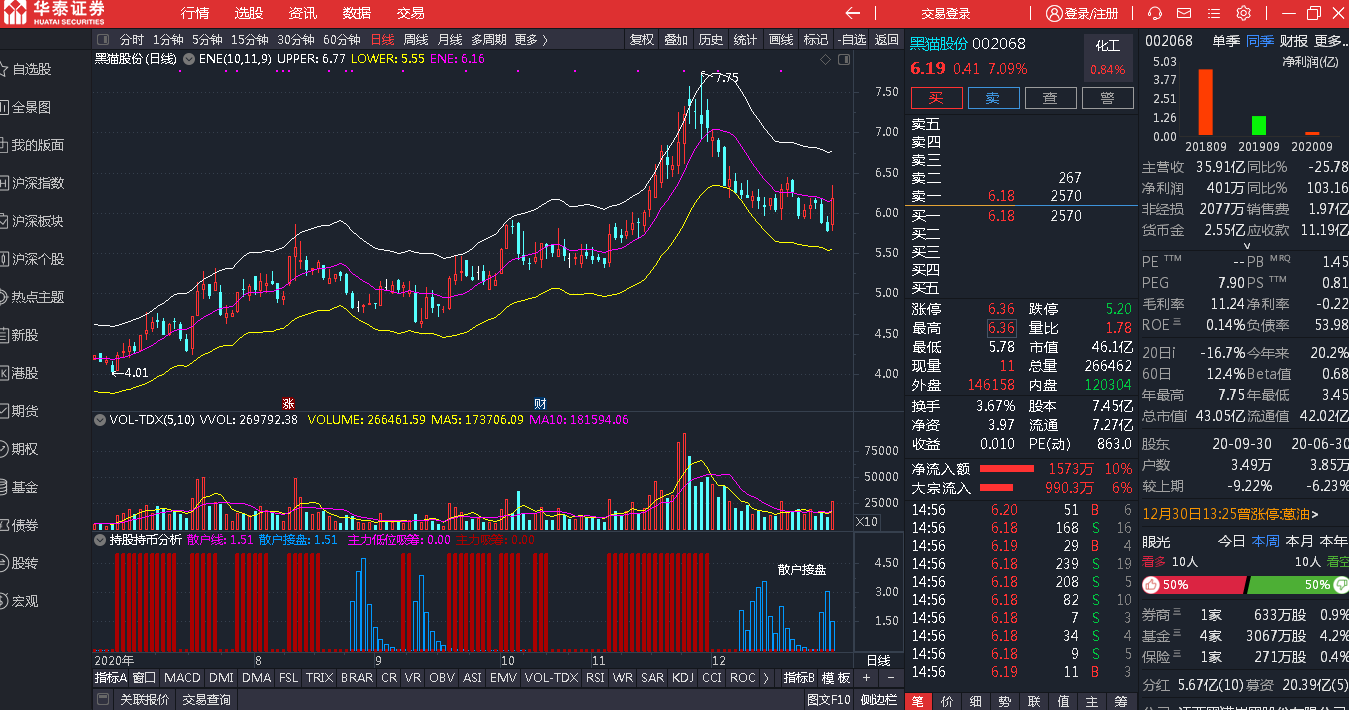Image resolution: width=1349 pixels, height=710 pixels.
Task: Open 热点主题 in left sidebar
Action: (x=38, y=297)
